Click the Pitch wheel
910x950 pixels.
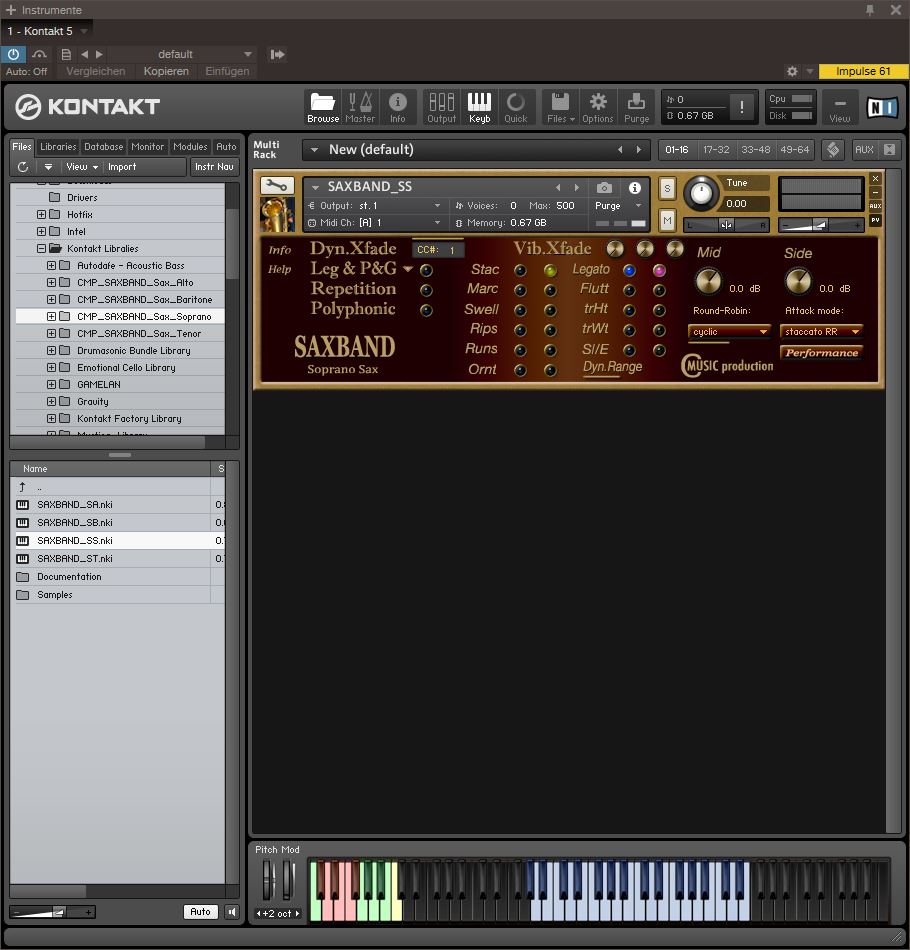point(268,880)
